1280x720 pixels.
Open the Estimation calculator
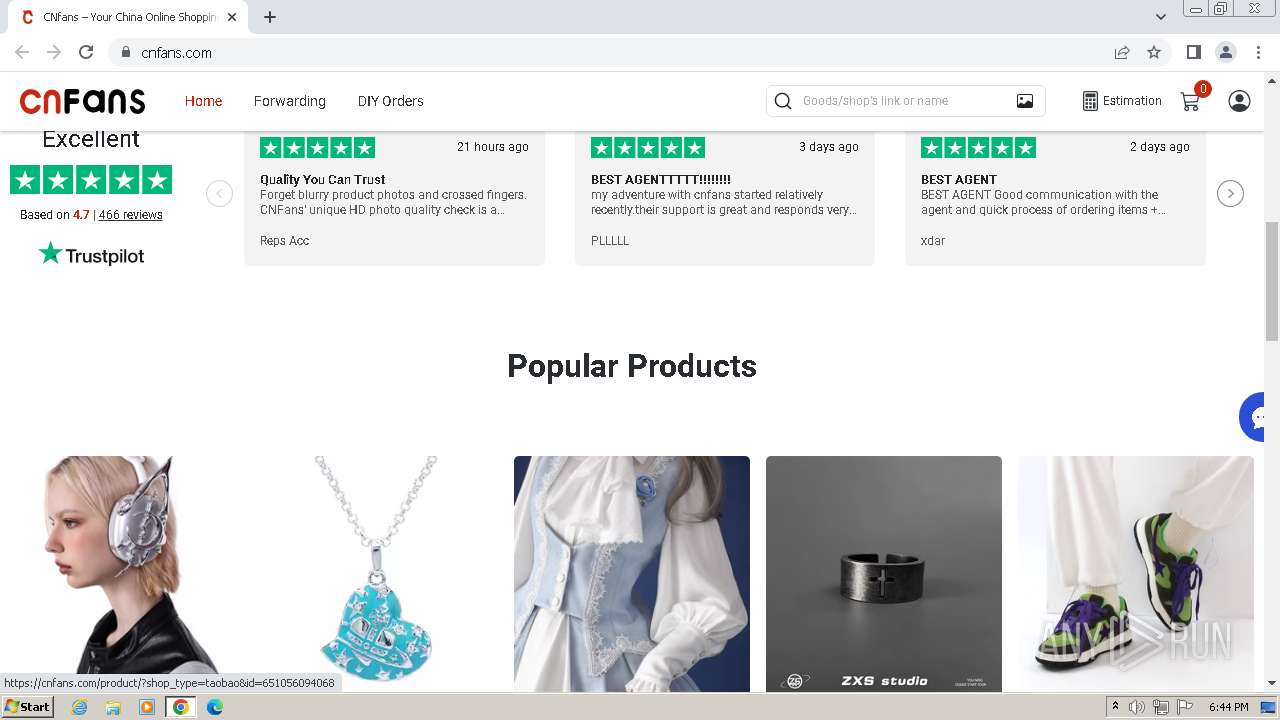coord(1122,101)
